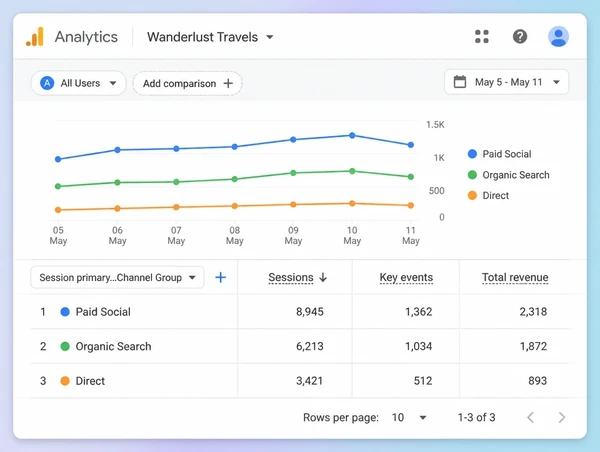
Task: Click Paid Social data point on 11 May
Action: tap(411, 145)
